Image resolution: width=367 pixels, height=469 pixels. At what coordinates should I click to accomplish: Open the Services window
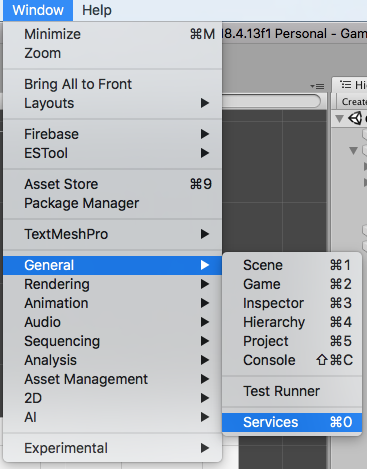click(x=292, y=422)
